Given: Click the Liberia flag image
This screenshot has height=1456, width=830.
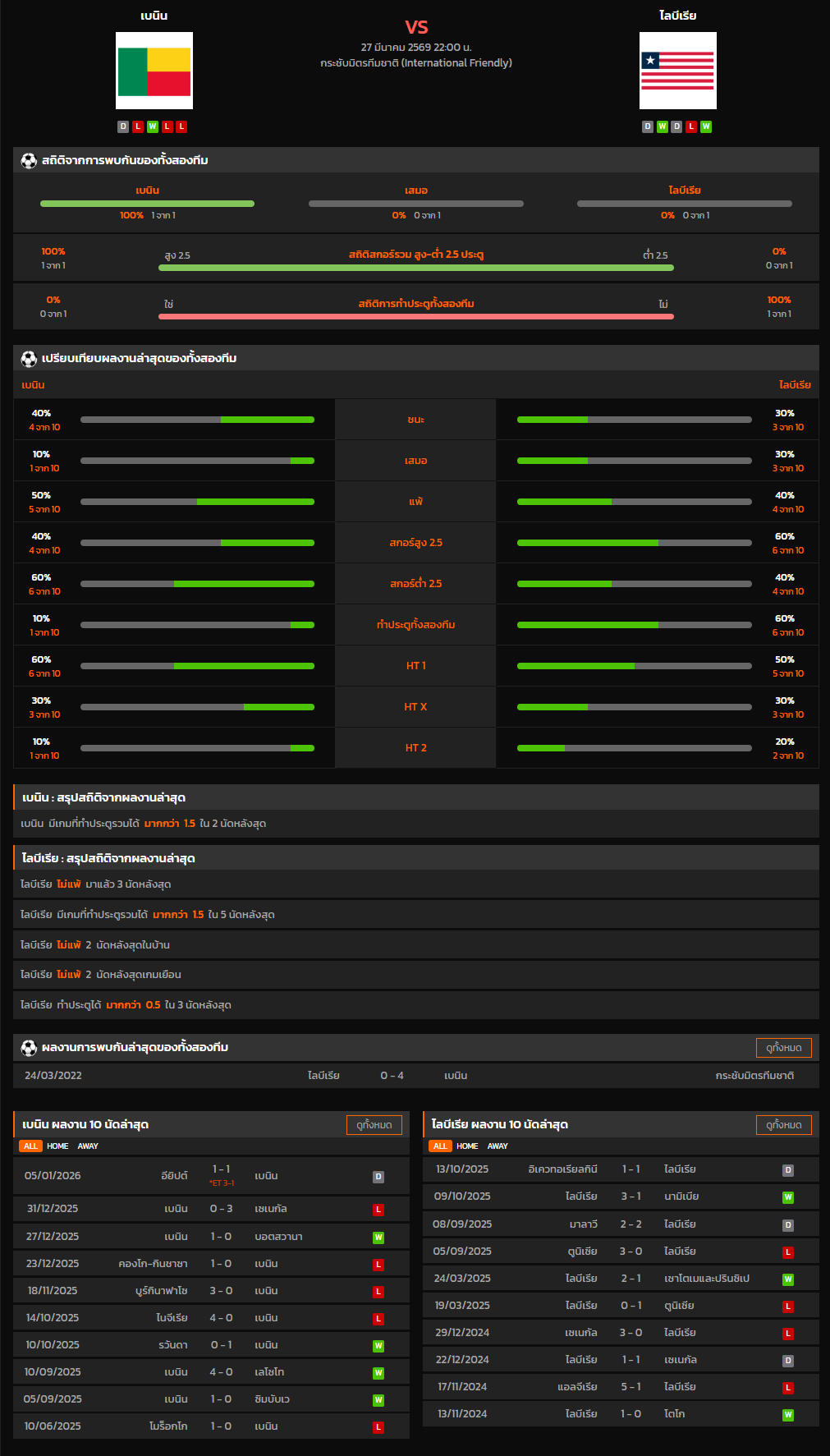Looking at the screenshot, I should [677, 71].
